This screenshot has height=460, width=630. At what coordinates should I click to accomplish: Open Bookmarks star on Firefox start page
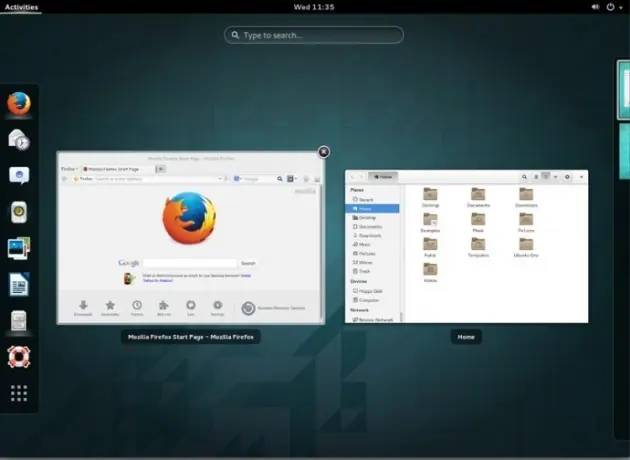coord(110,308)
